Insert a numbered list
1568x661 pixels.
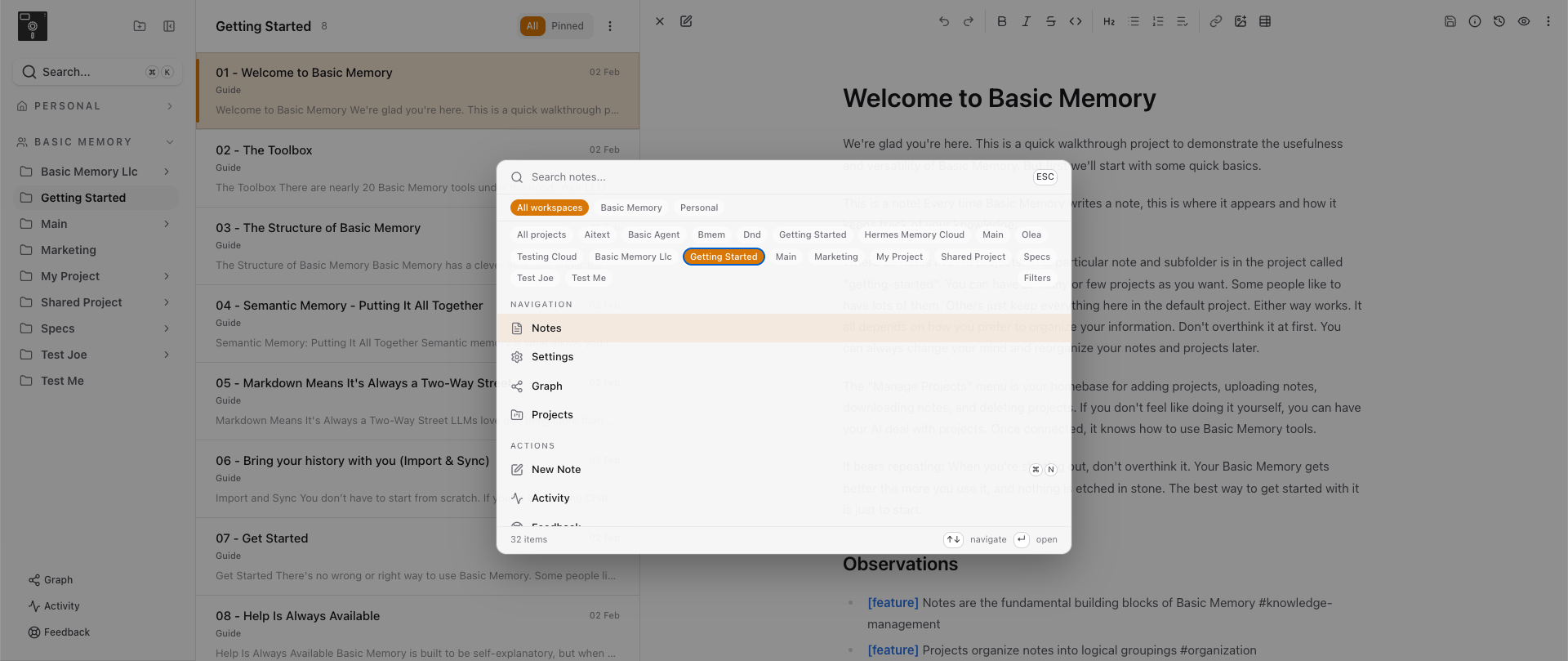click(x=1158, y=22)
